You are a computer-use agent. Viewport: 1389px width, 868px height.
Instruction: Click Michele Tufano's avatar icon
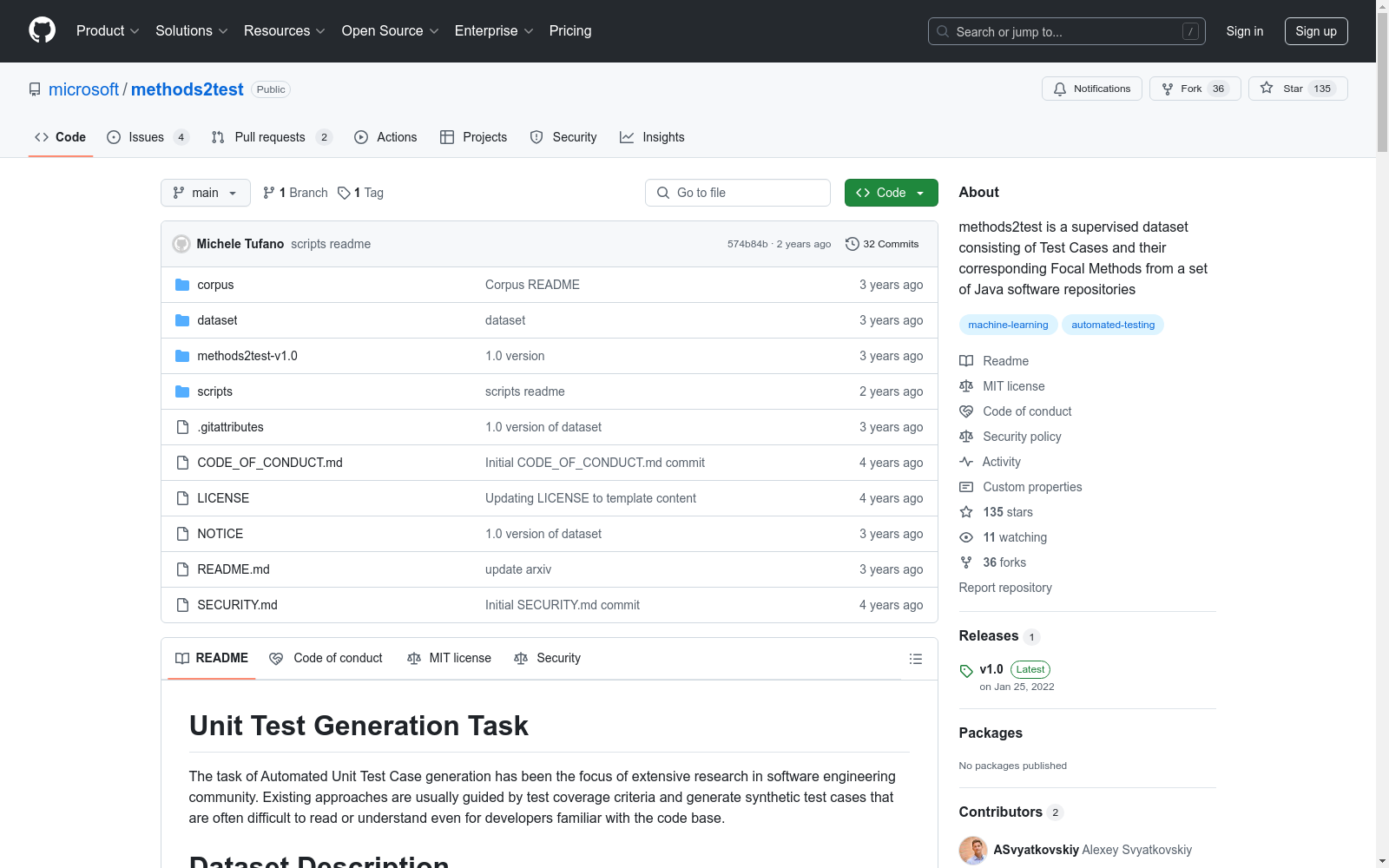click(x=181, y=244)
